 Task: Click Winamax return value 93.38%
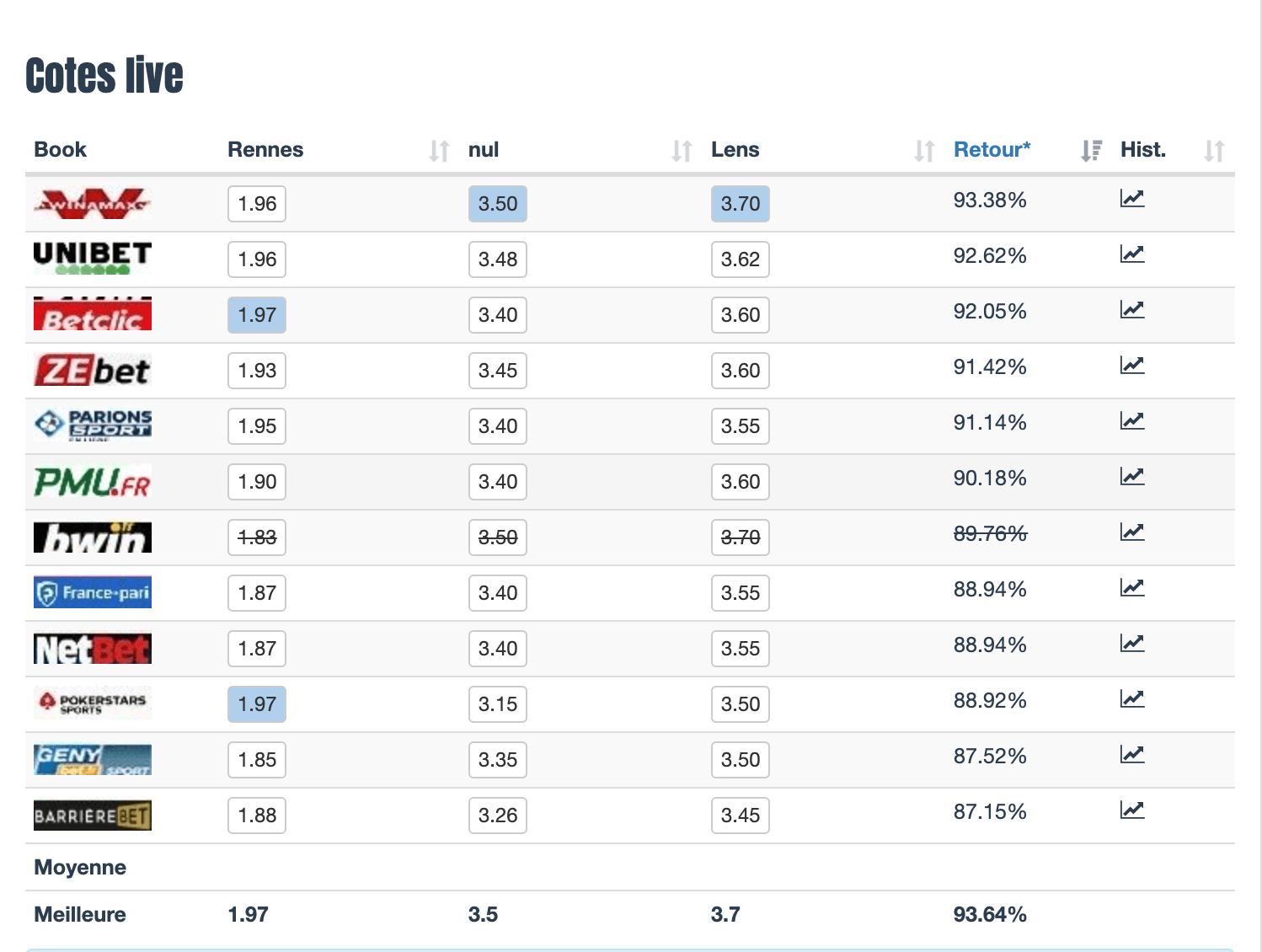coord(990,201)
